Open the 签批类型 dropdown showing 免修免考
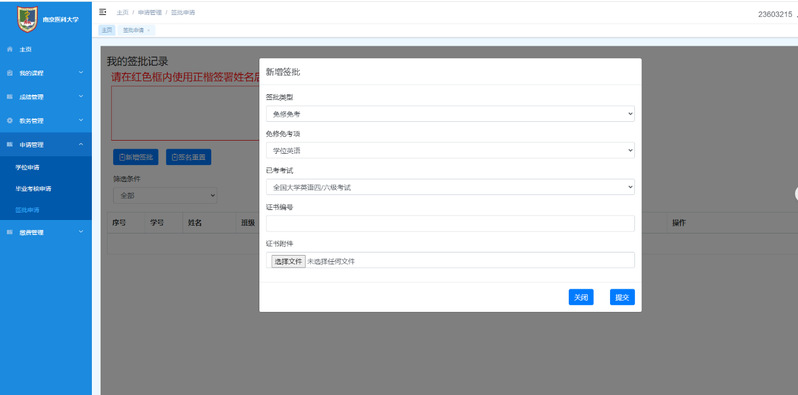 click(x=450, y=114)
